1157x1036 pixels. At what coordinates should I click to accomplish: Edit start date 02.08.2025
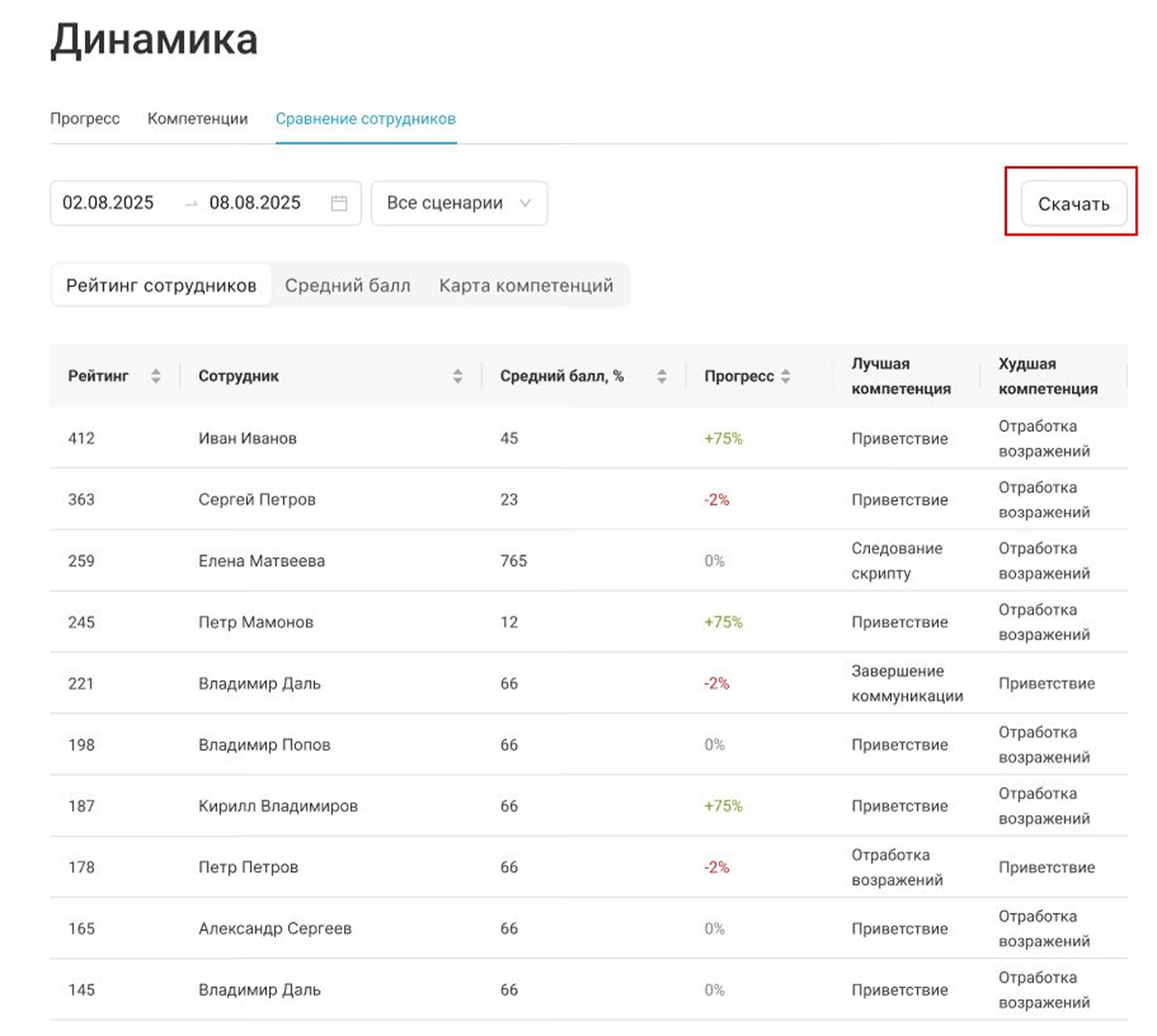point(108,203)
